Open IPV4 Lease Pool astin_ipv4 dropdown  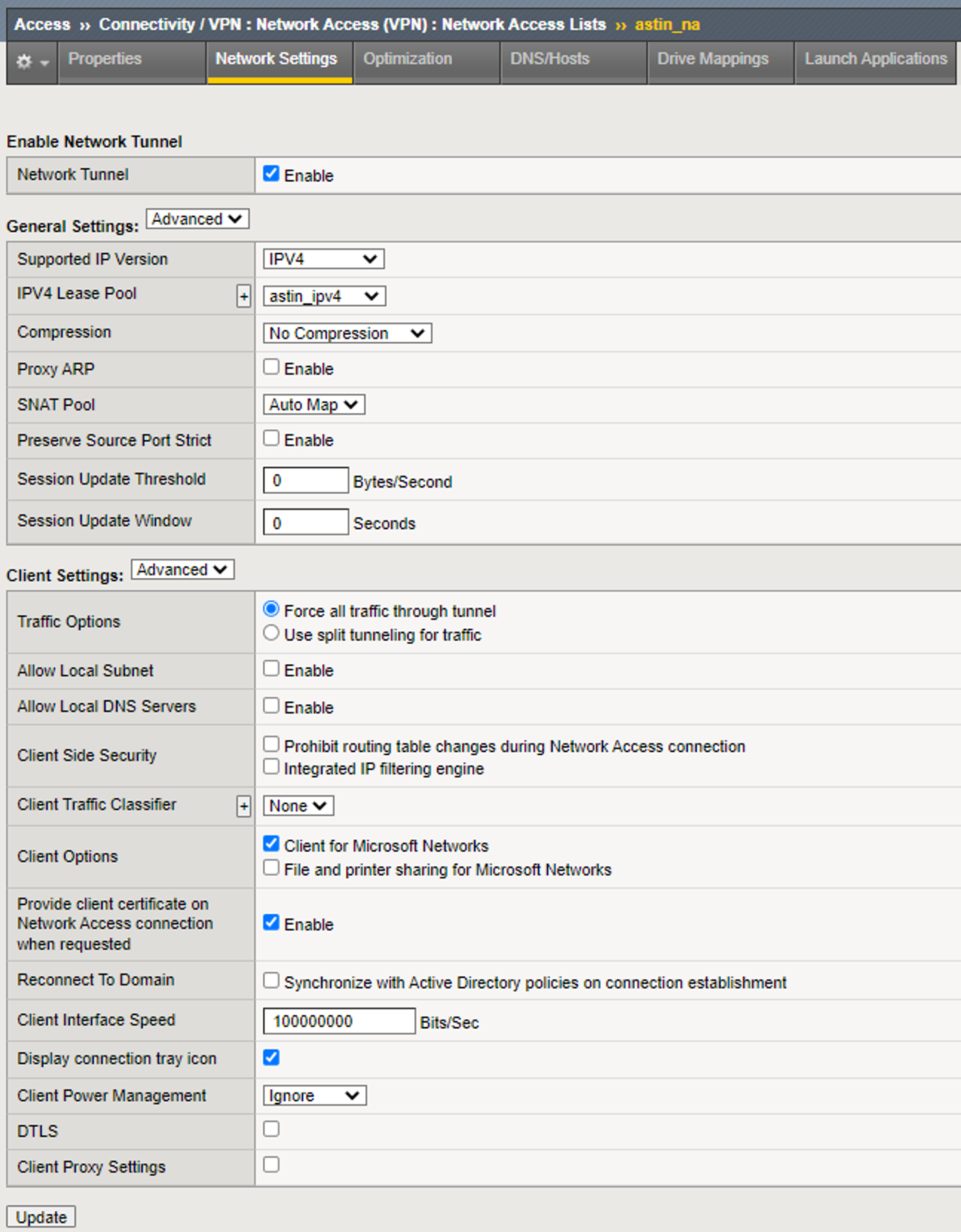324,296
